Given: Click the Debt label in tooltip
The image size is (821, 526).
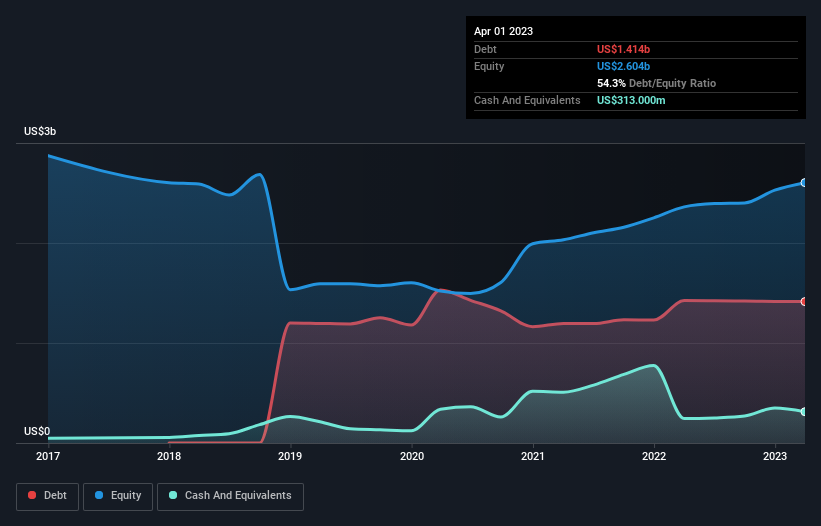Looking at the screenshot, I should tap(485, 49).
